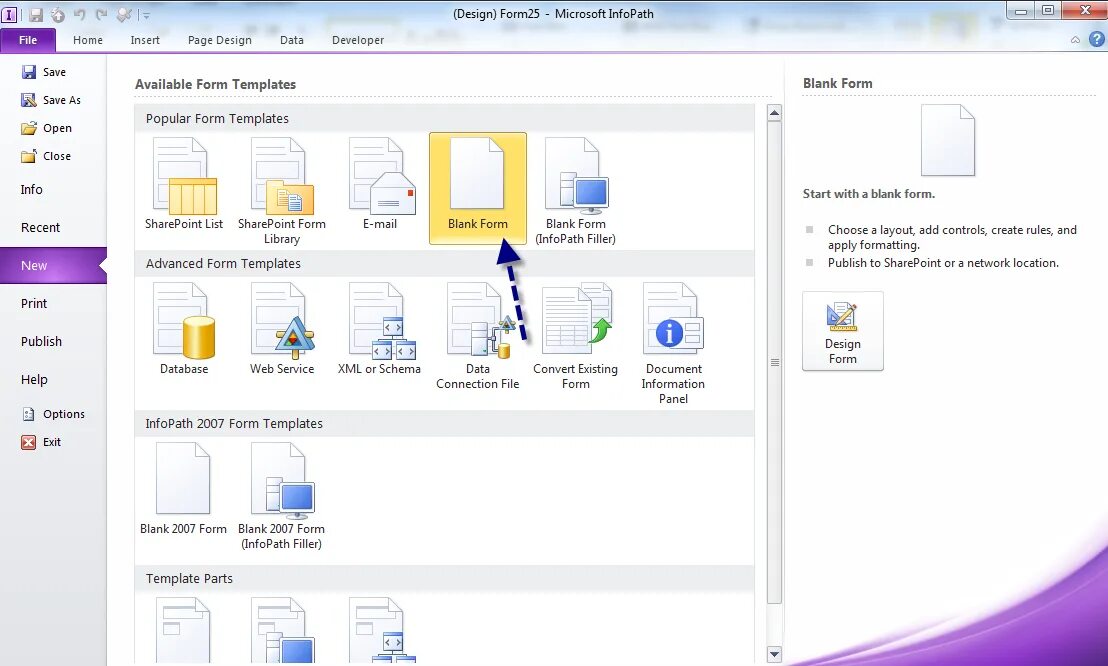Click the InfoPath application icon in title bar

(9, 14)
